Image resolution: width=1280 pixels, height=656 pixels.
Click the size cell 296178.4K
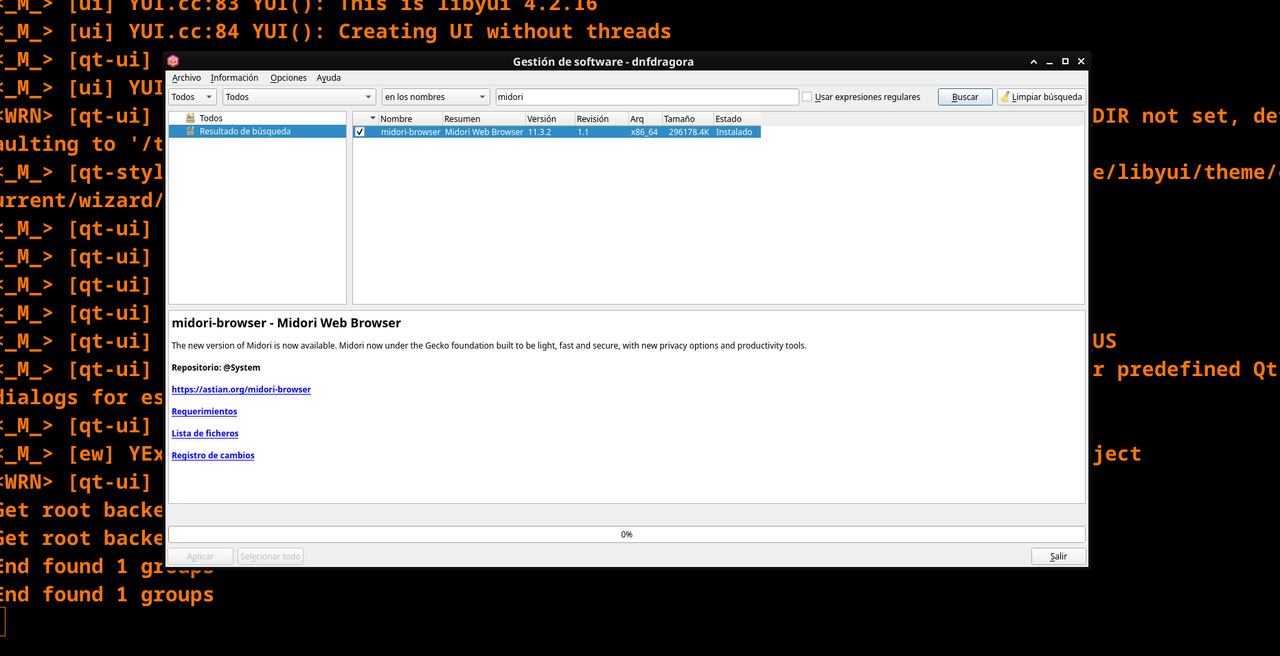(x=687, y=132)
